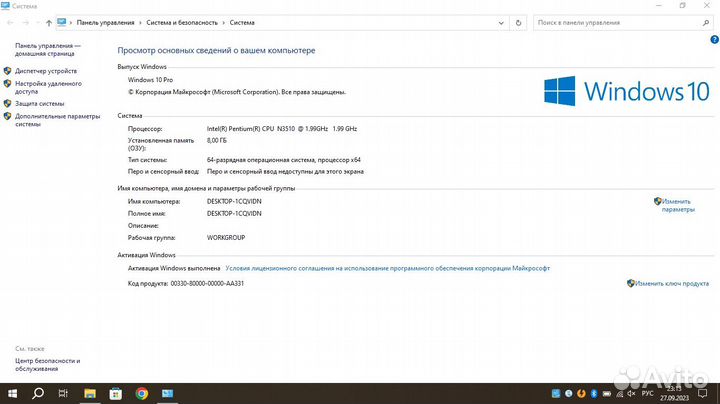Click installed memory value '8,00 ГБ'
The width and height of the screenshot is (720, 404).
[x=217, y=140]
